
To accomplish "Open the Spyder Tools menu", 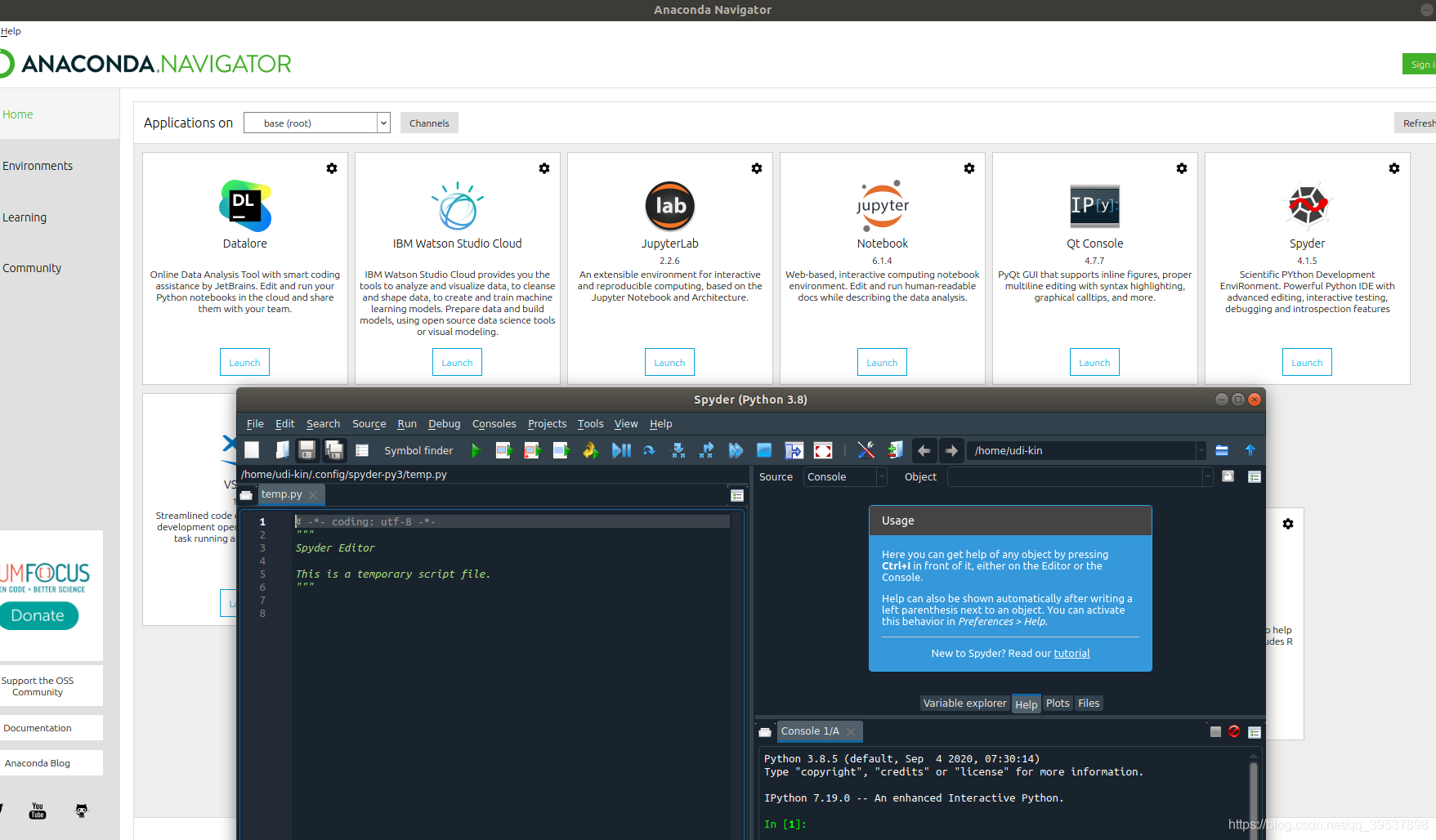I will [590, 423].
